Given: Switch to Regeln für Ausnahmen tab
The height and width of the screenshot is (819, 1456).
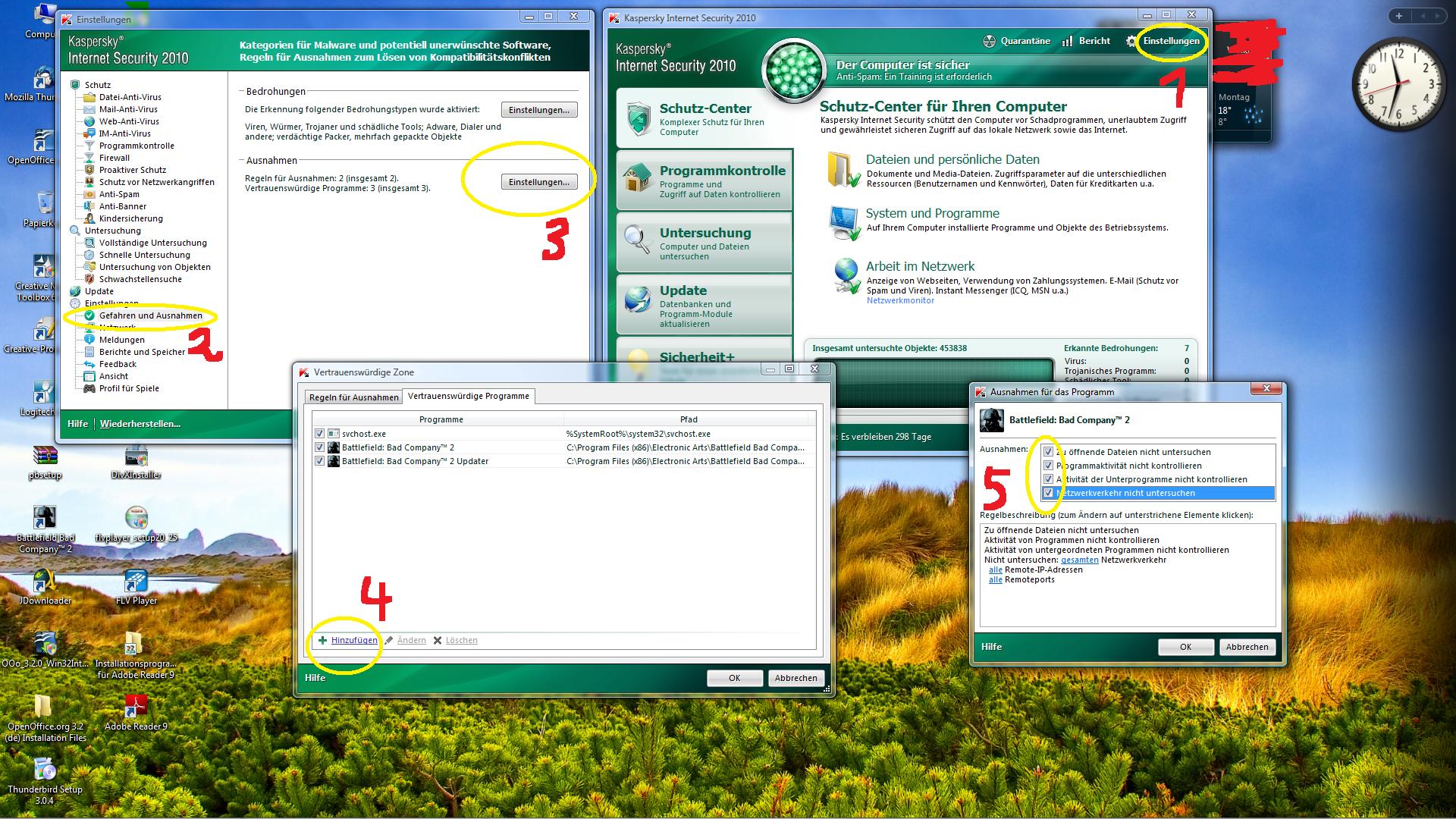Looking at the screenshot, I should click(x=353, y=397).
